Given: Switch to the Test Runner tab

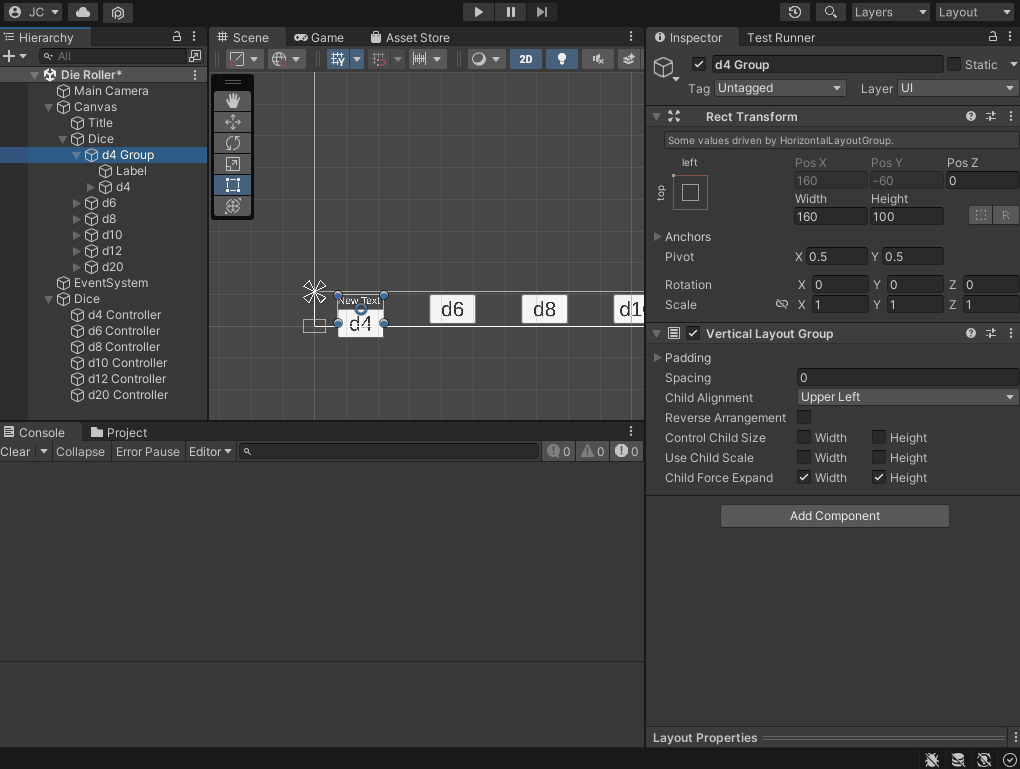Looking at the screenshot, I should pos(781,38).
